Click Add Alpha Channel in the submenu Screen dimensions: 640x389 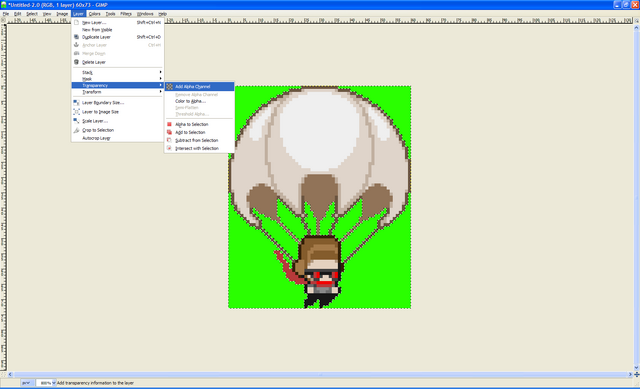pyautogui.click(x=200, y=87)
